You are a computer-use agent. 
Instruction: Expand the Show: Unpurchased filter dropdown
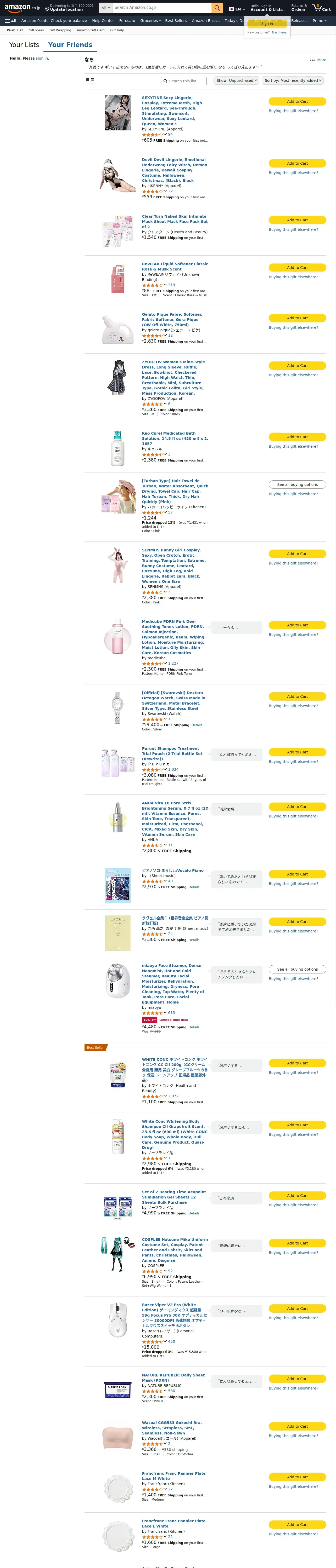point(237,80)
